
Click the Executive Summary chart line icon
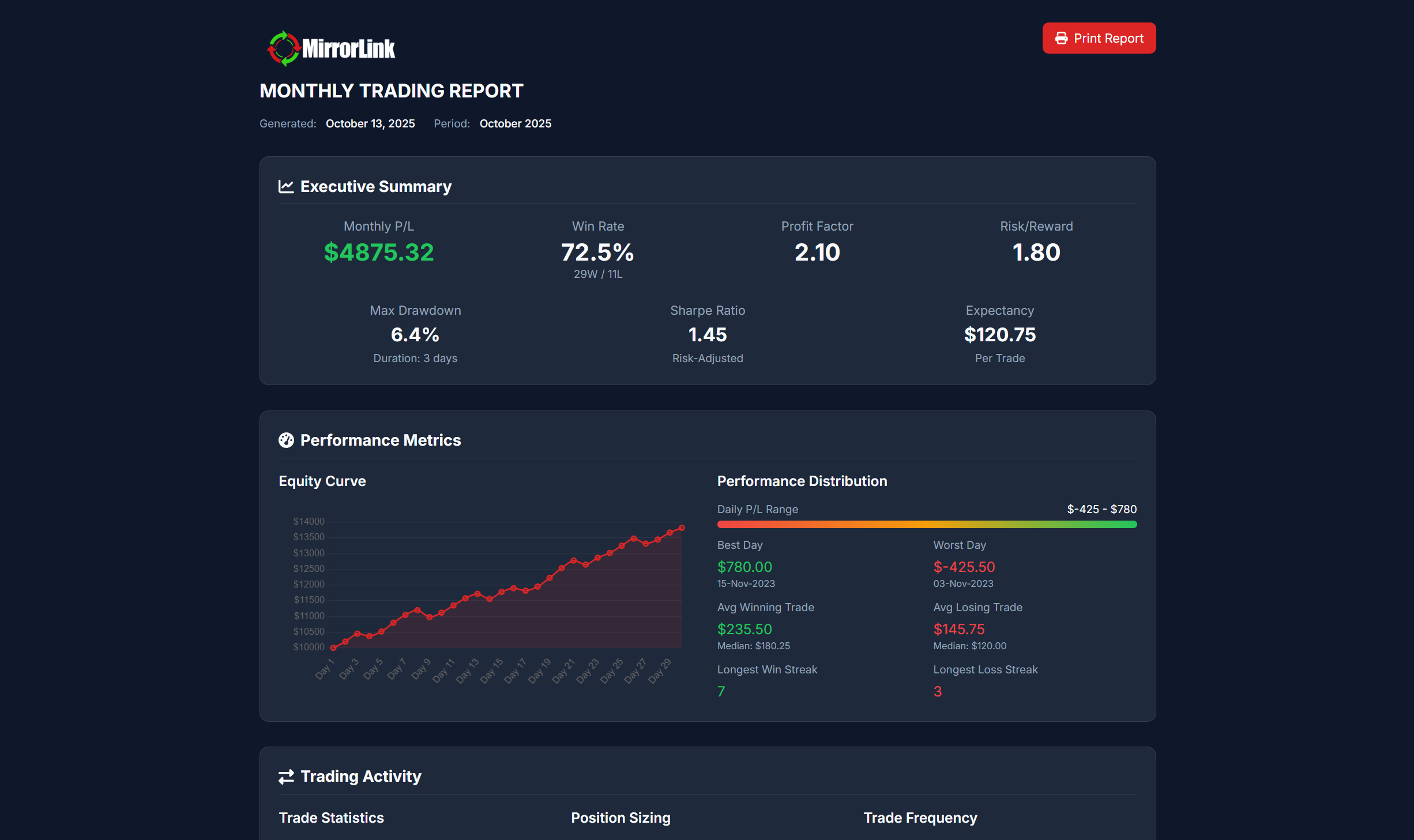[286, 186]
